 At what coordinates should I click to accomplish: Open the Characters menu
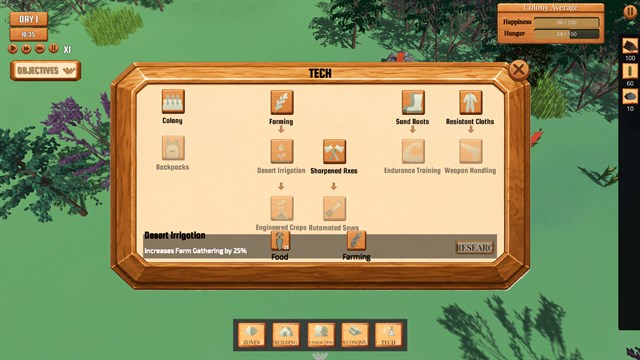pos(321,336)
